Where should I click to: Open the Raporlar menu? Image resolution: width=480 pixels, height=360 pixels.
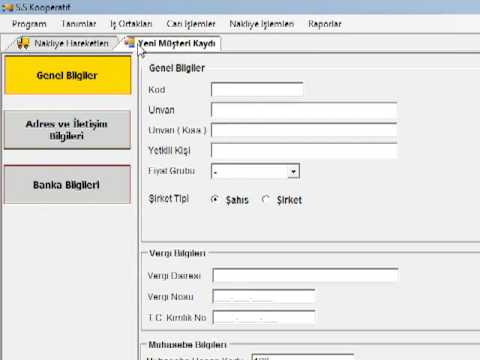coord(325,24)
